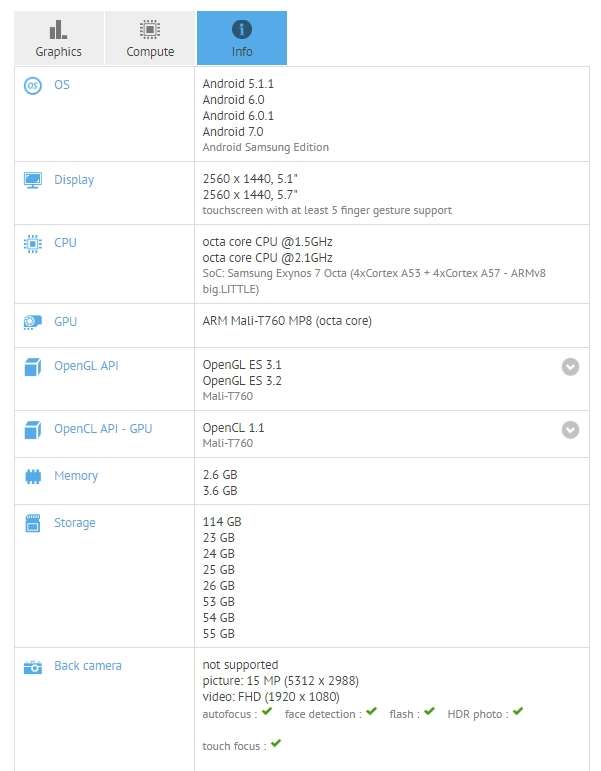Image resolution: width=601 pixels, height=771 pixels.
Task: Select the active Info tab
Action: coord(242,38)
